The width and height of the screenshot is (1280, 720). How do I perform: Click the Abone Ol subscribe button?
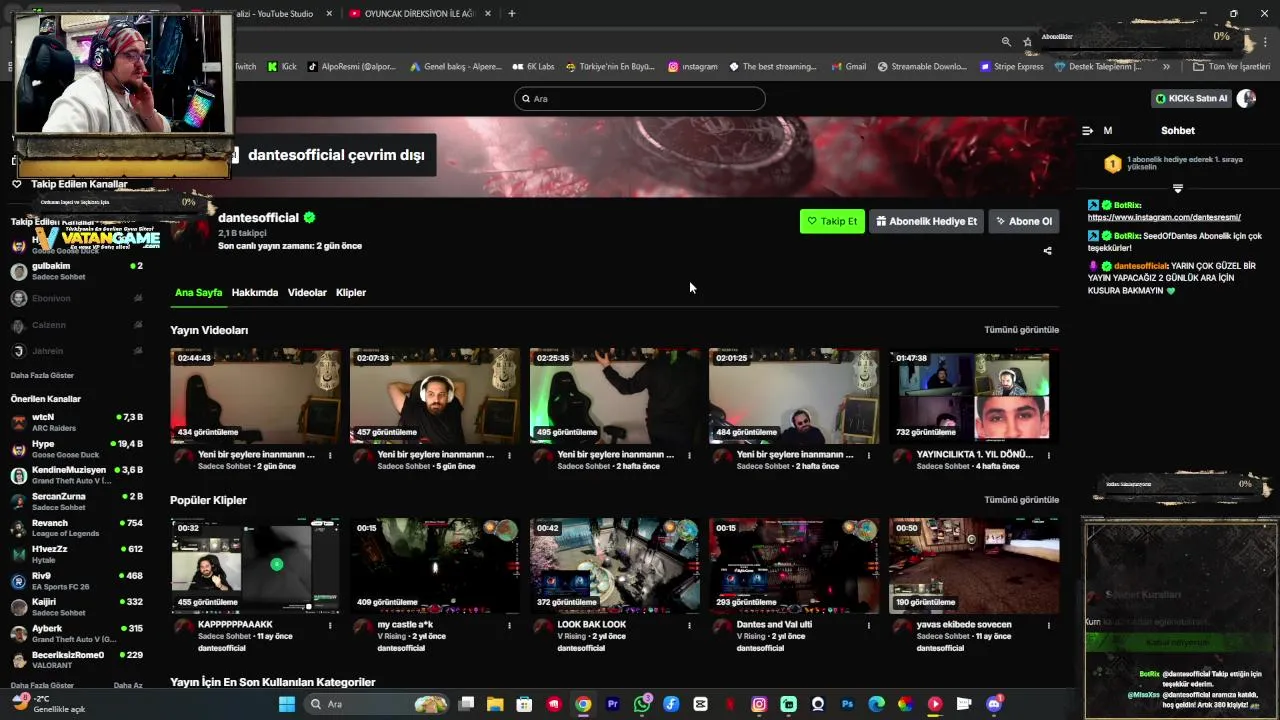point(1023,221)
